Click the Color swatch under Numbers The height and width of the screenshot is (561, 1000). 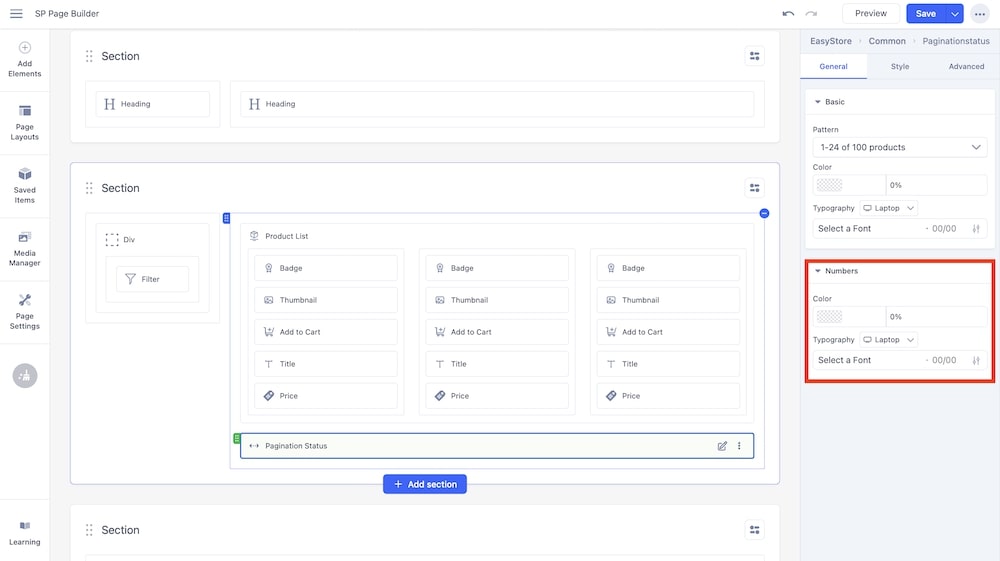click(829, 317)
